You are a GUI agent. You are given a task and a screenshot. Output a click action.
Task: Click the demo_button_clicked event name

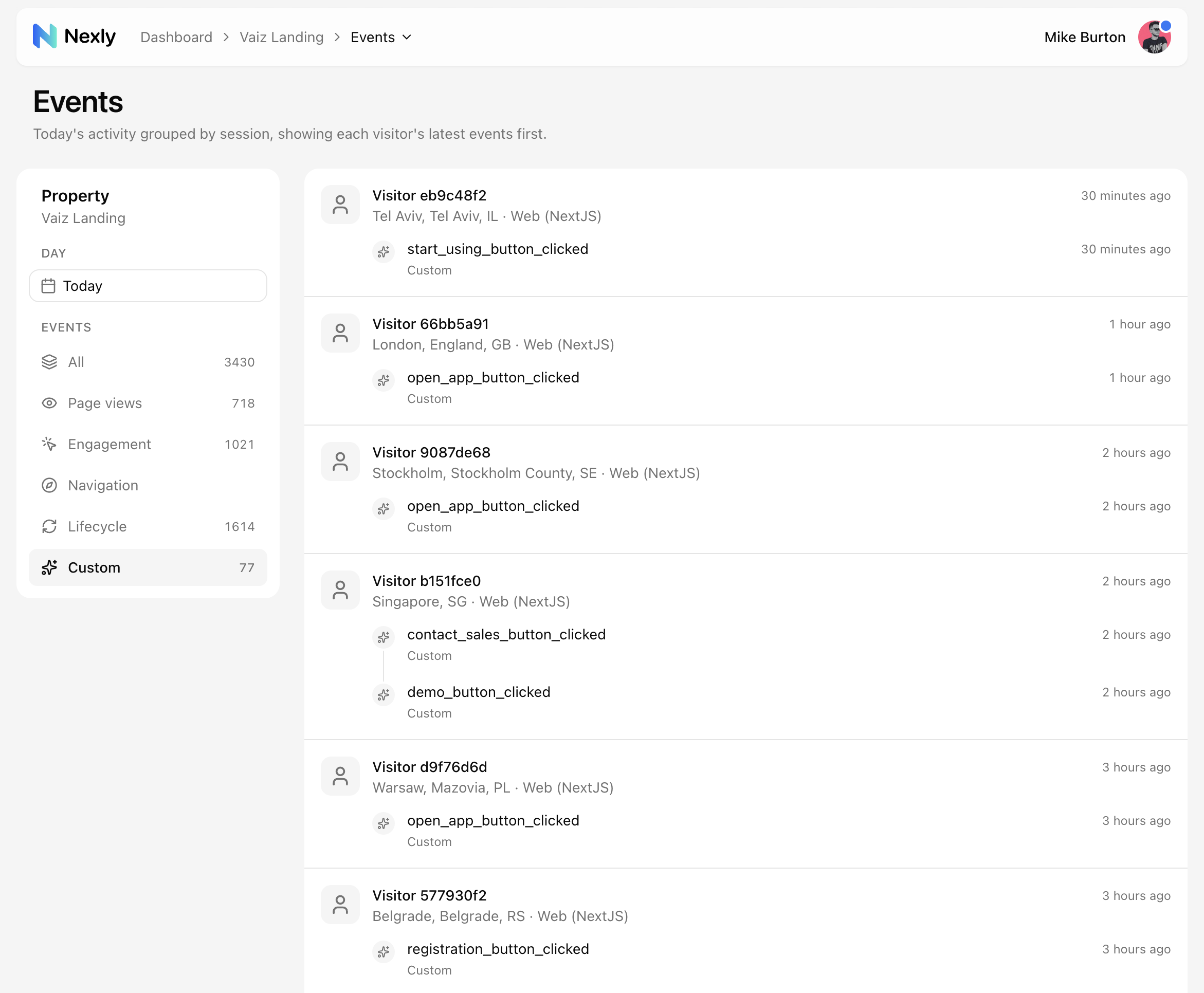point(479,692)
